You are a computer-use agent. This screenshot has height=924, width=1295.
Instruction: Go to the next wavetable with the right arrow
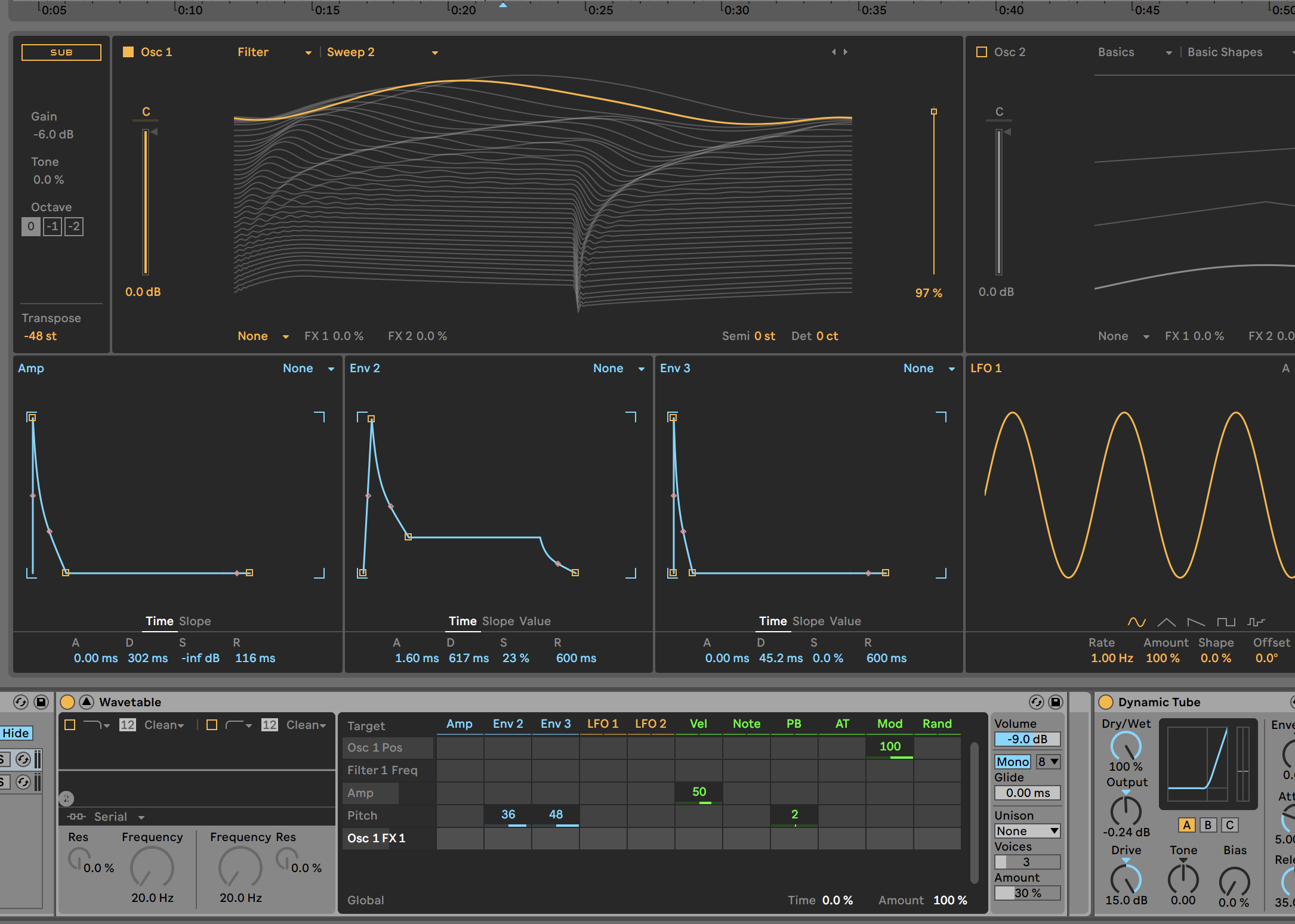pyautogui.click(x=846, y=52)
